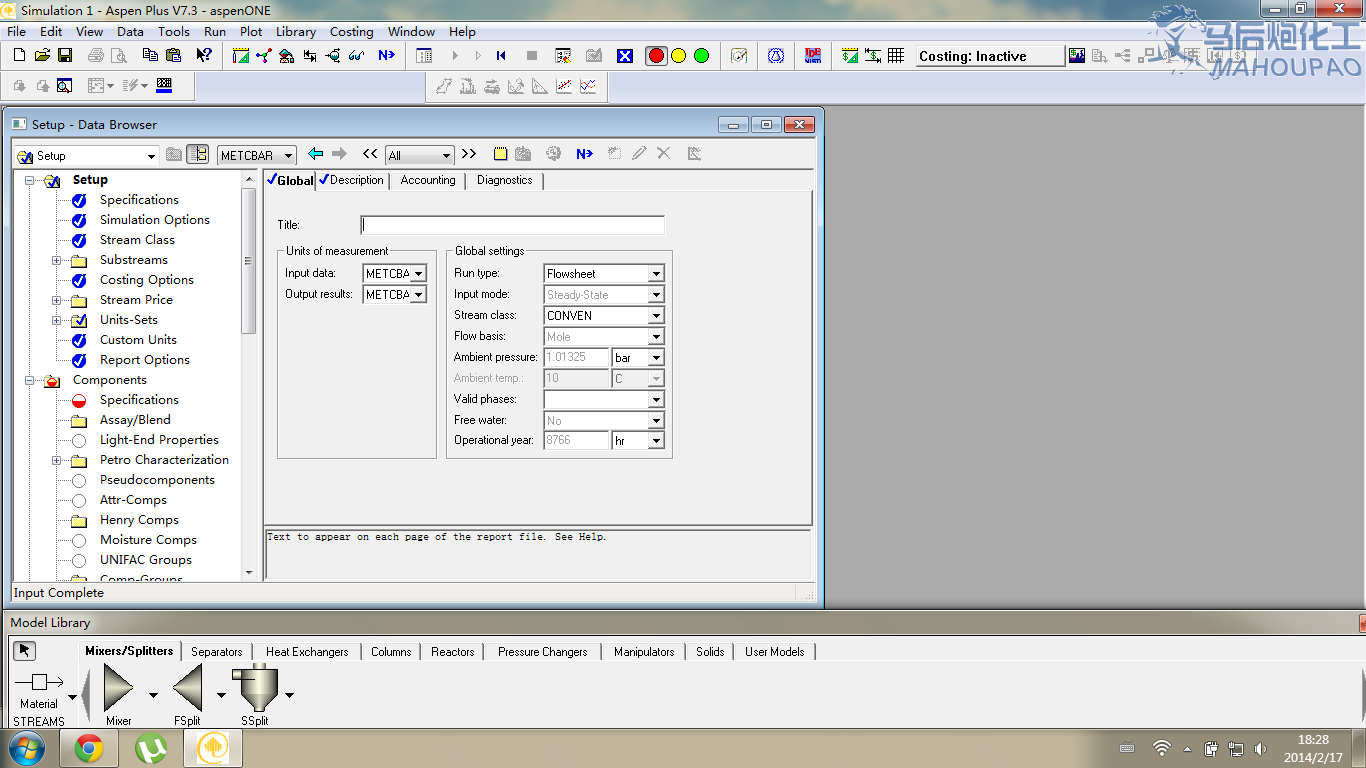The image size is (1366, 768).
Task: Click the main toolbar Next (N>) button
Action: pyautogui.click(x=386, y=56)
